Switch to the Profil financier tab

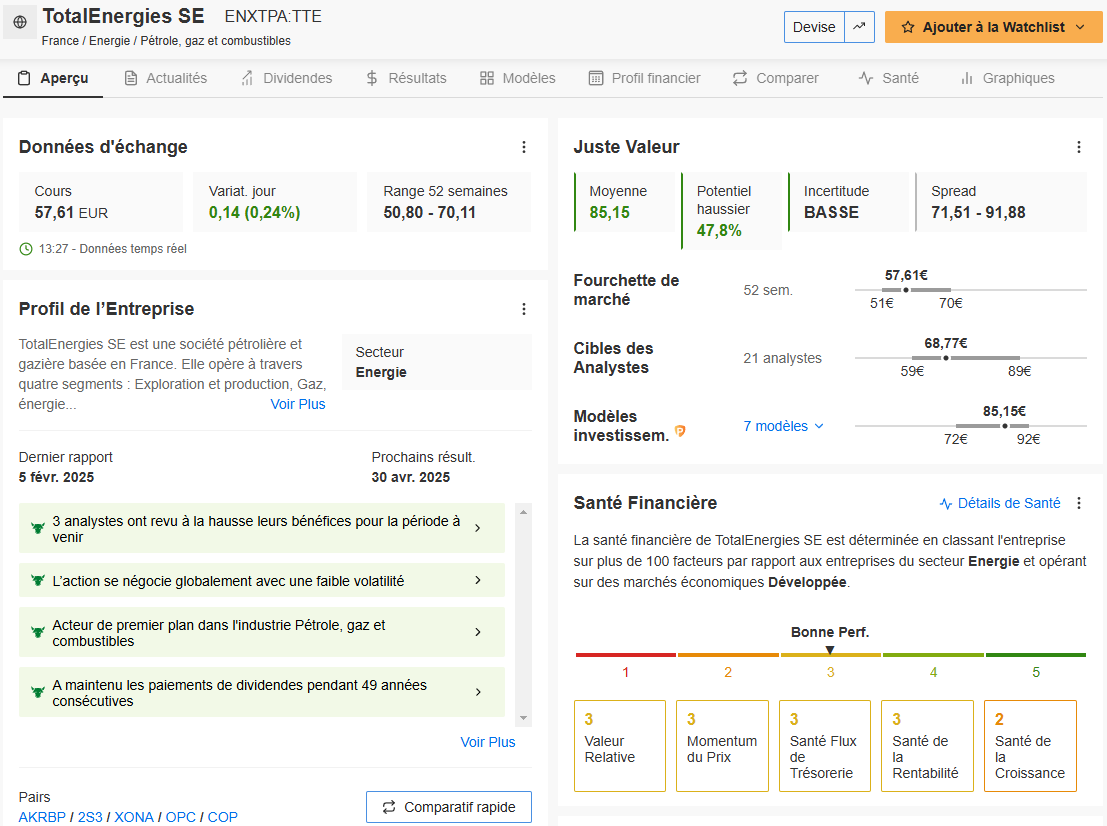tap(645, 78)
